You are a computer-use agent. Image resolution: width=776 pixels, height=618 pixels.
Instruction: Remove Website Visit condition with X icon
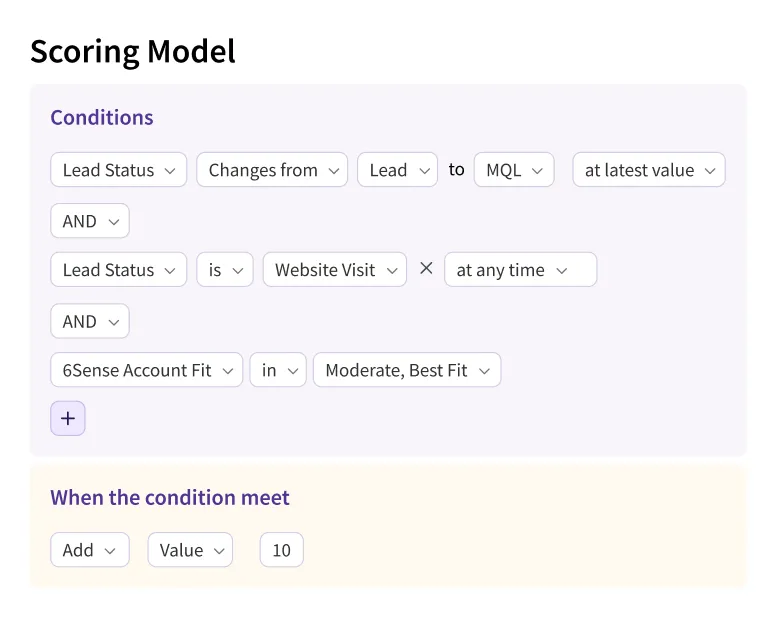pos(426,269)
